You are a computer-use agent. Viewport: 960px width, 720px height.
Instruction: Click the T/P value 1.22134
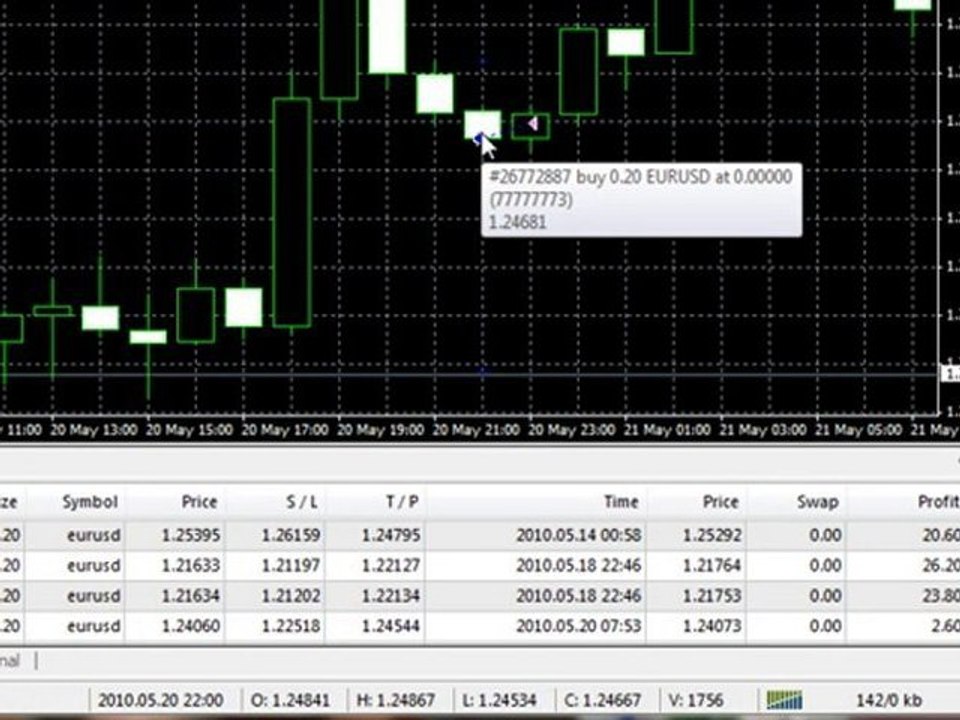391,595
